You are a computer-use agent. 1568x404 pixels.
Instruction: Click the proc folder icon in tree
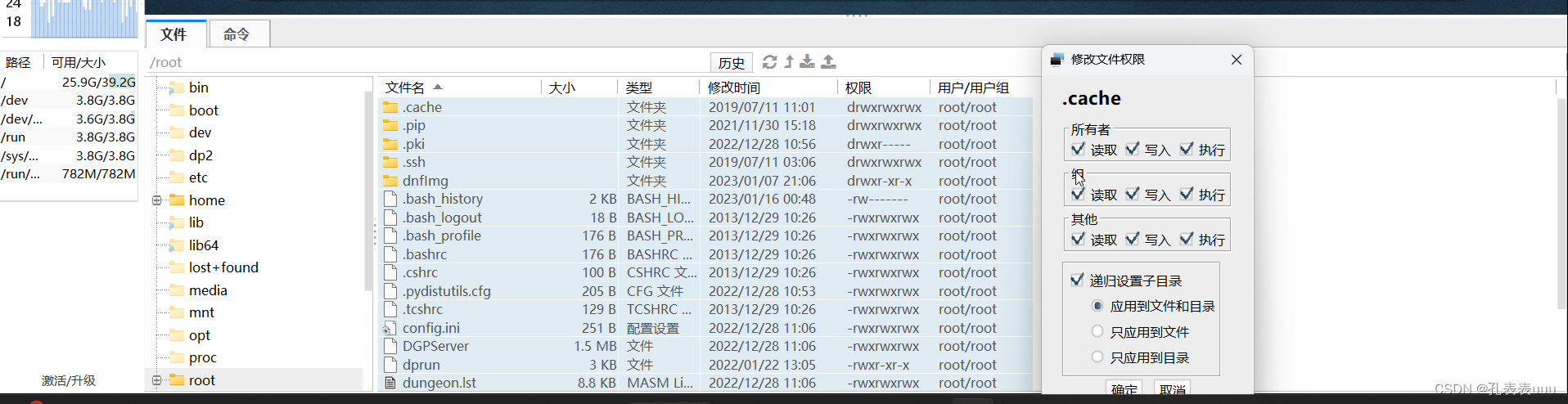[x=176, y=357]
